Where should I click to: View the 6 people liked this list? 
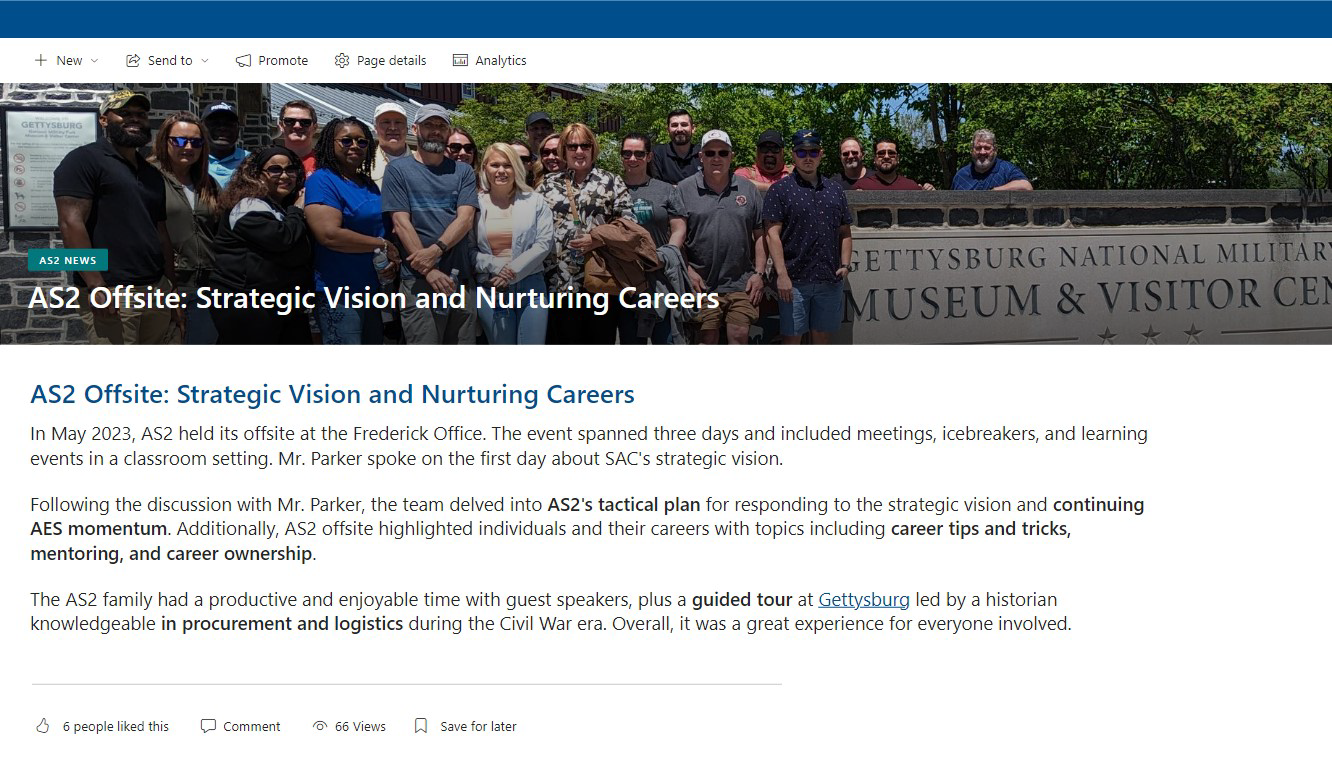(116, 727)
